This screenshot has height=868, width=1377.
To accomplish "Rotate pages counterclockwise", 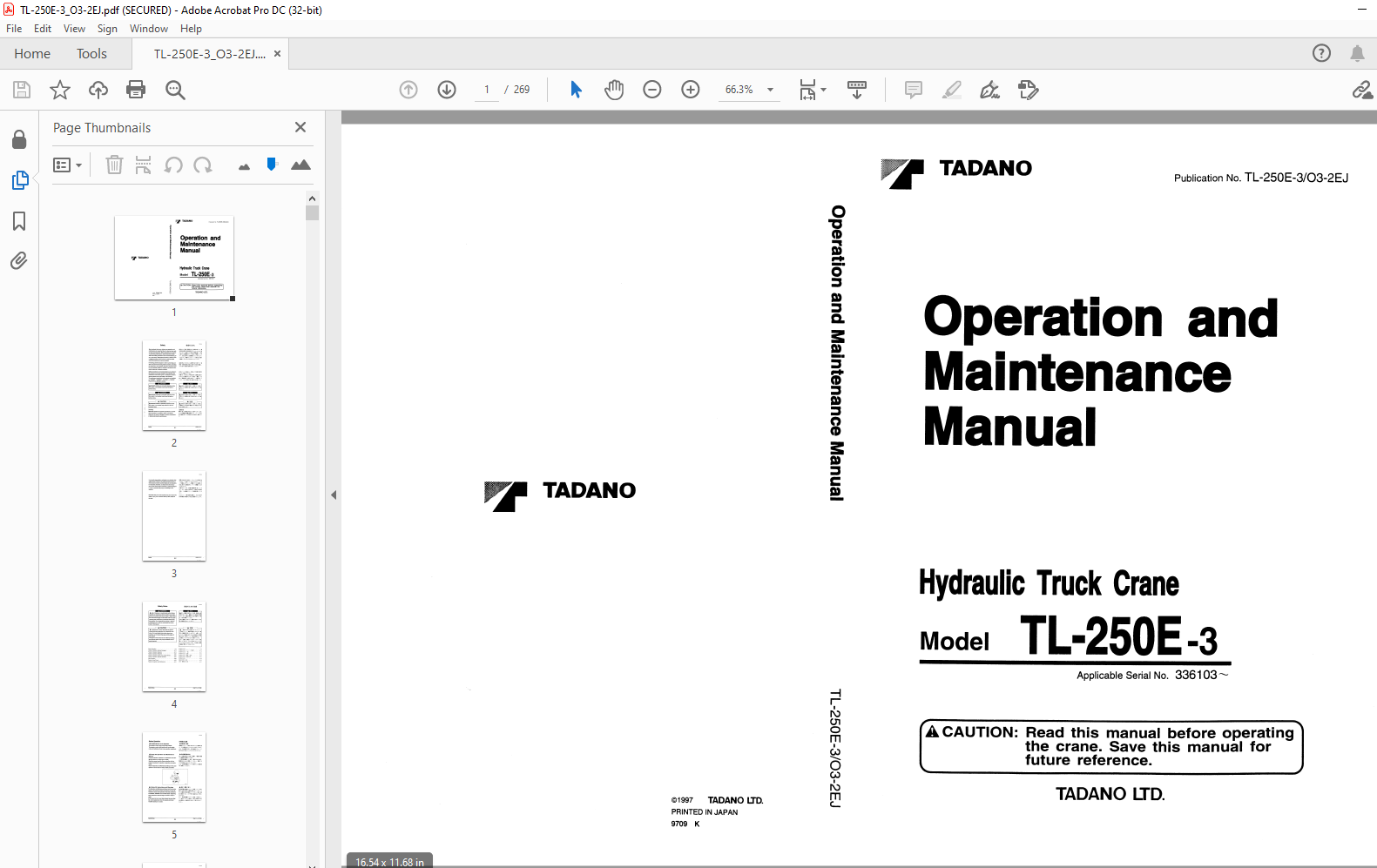I will point(173,165).
